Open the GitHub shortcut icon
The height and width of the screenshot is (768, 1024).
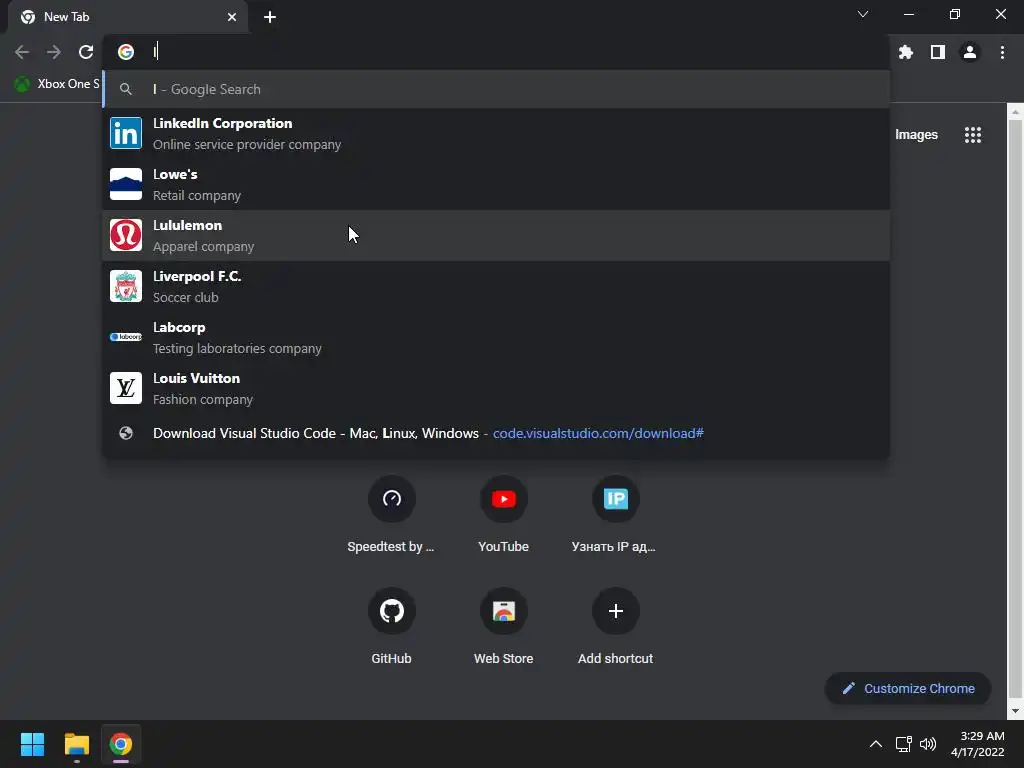[x=392, y=611]
